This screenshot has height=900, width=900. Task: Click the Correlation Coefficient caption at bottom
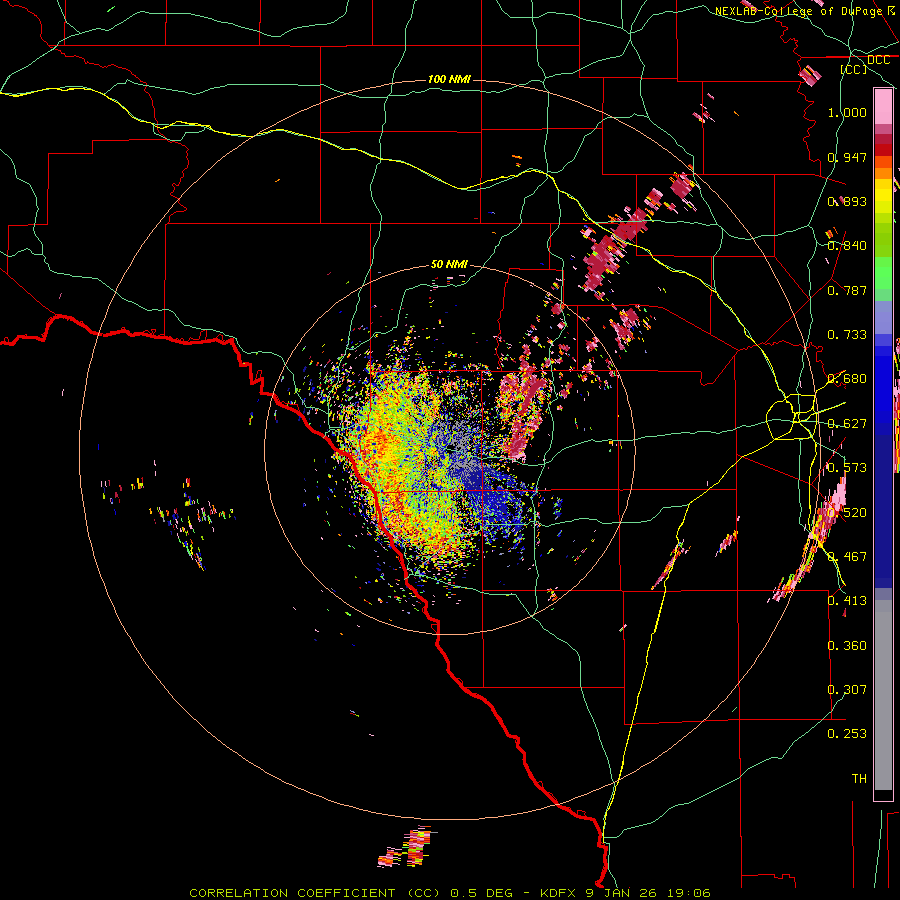(449, 893)
